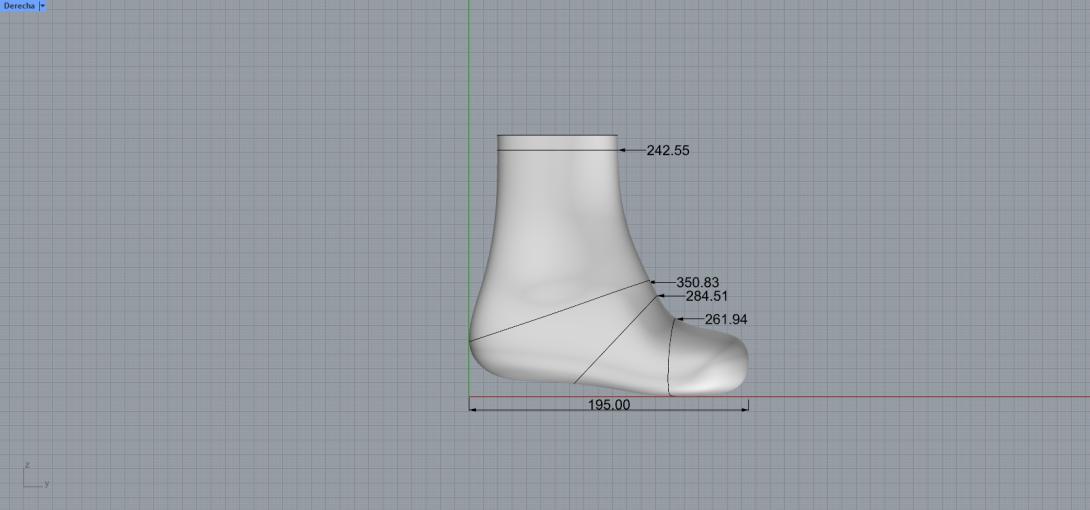Select the 350.83 dimension label
Screen dimensions: 1090x510
click(697, 283)
